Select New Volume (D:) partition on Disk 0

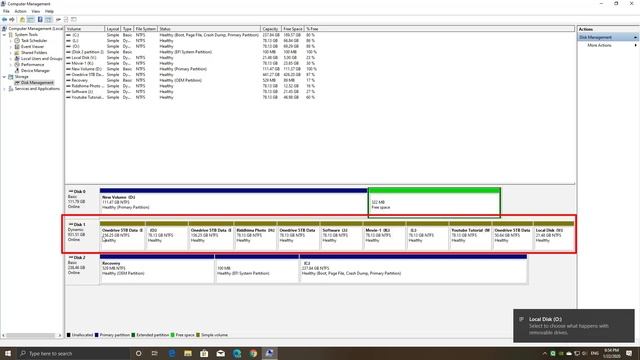(x=233, y=202)
